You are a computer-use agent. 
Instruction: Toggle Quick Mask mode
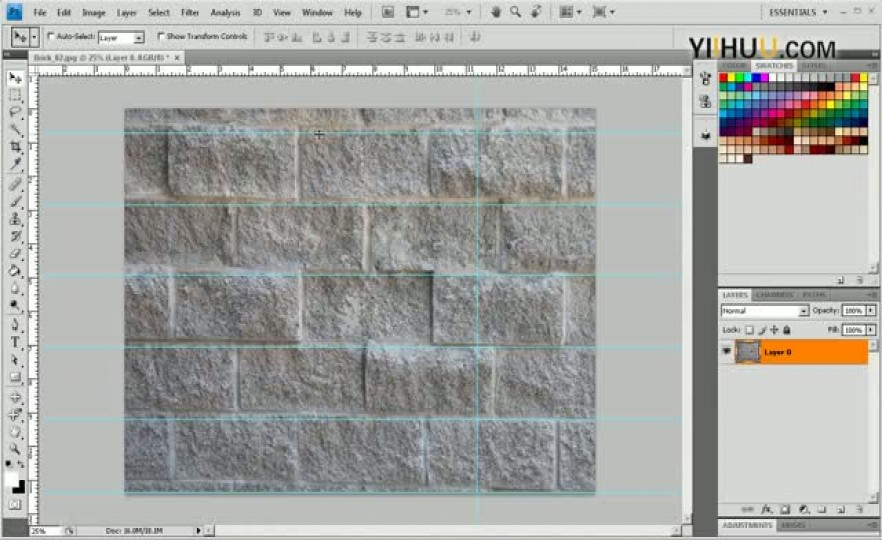[x=15, y=505]
